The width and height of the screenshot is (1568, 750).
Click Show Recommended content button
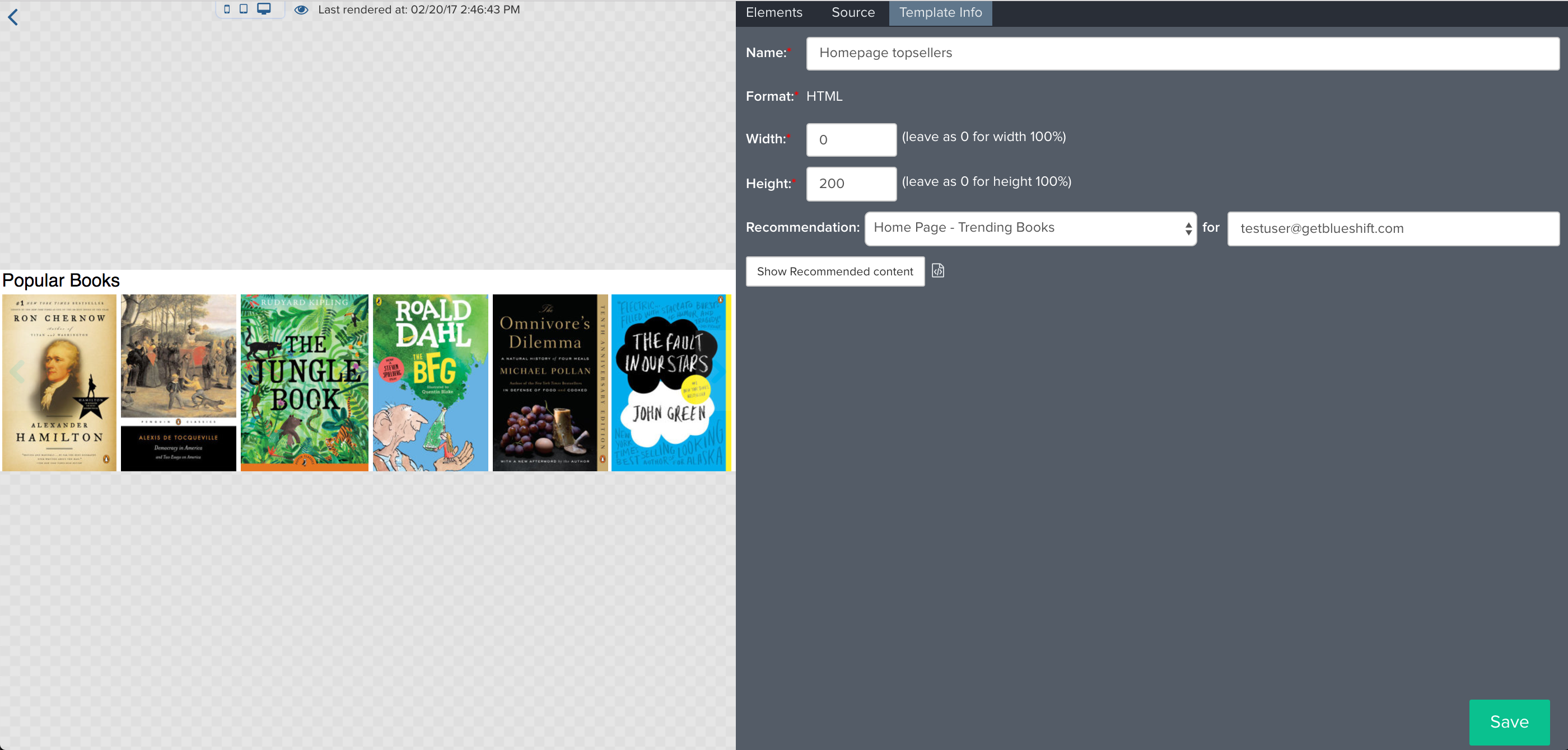pyautogui.click(x=835, y=271)
